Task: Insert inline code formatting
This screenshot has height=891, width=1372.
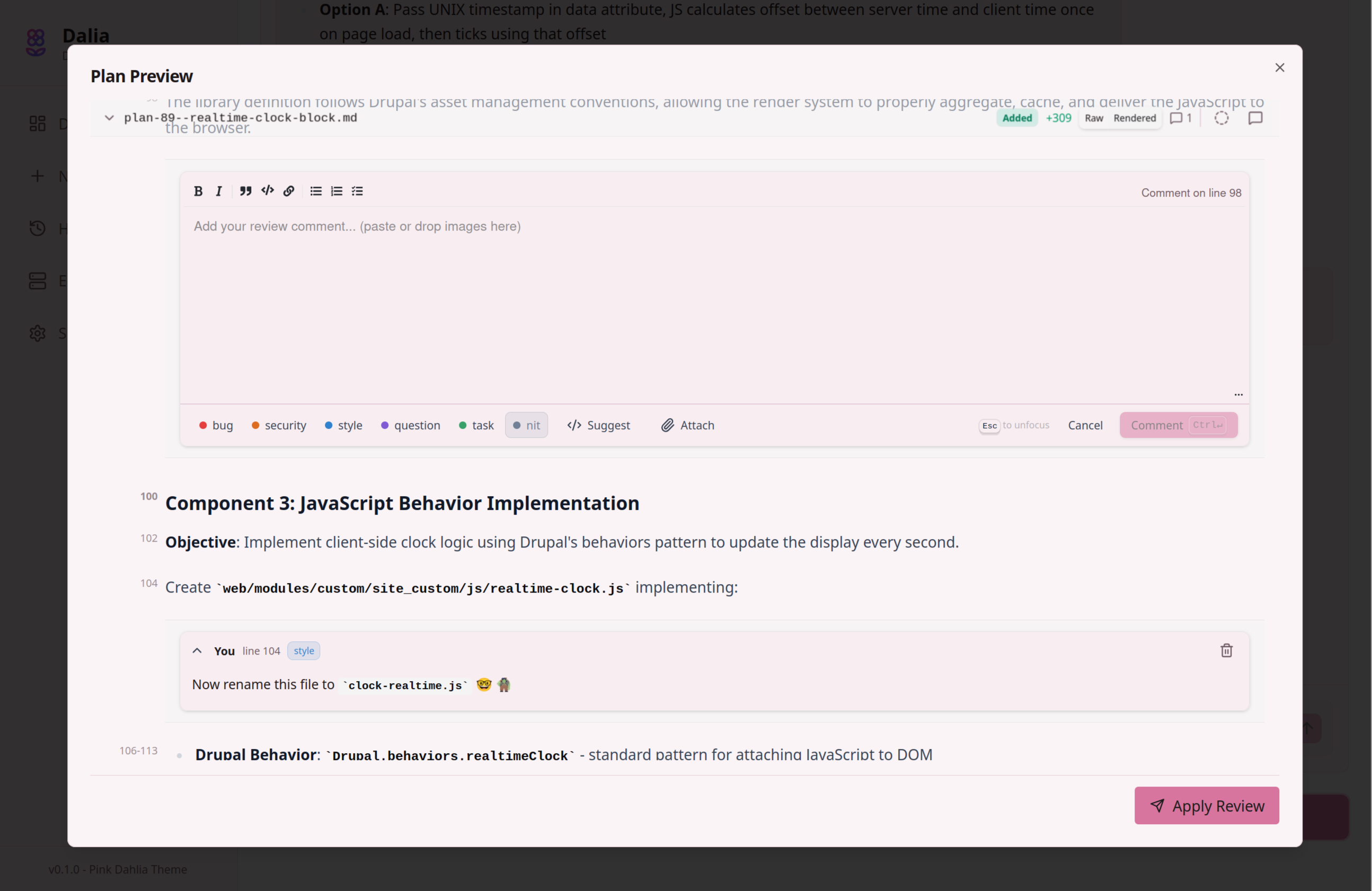Action: (267, 191)
